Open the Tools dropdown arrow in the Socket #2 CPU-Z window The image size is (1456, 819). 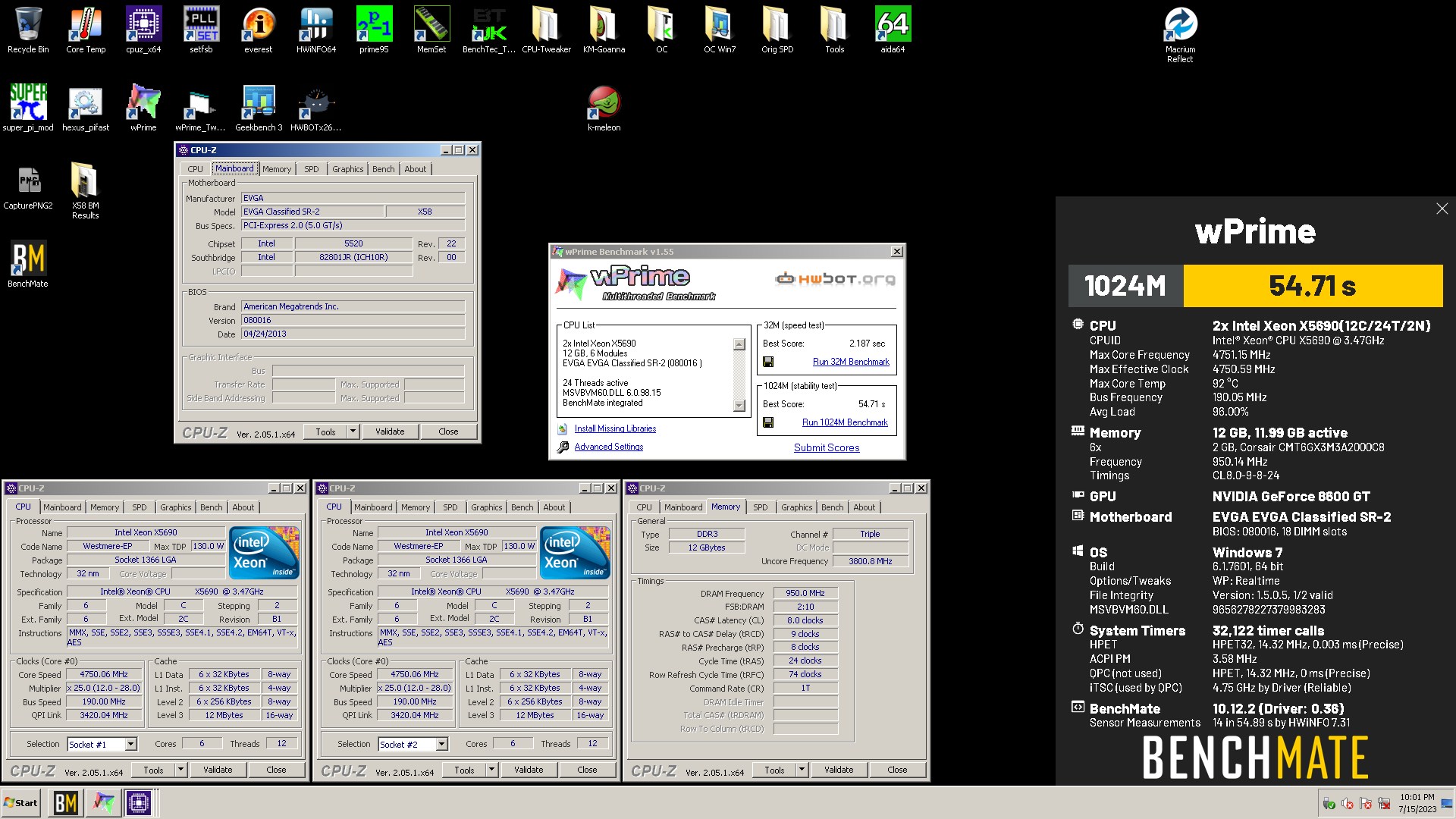tap(491, 770)
